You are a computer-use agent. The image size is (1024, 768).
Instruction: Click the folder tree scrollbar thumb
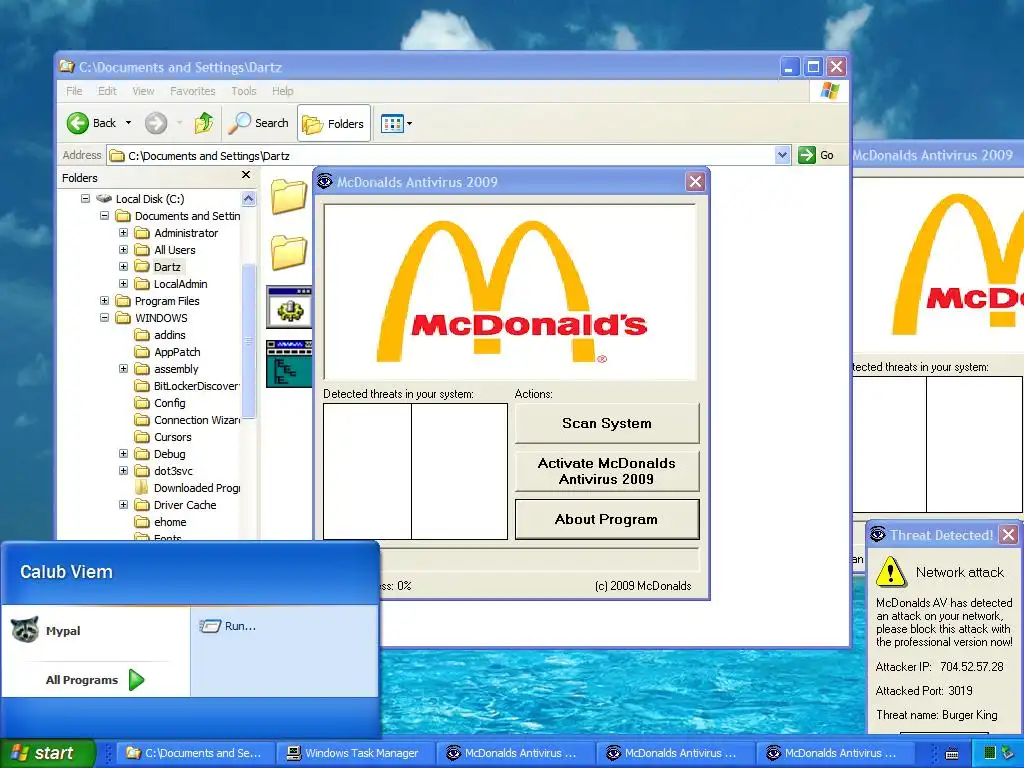pyautogui.click(x=249, y=340)
